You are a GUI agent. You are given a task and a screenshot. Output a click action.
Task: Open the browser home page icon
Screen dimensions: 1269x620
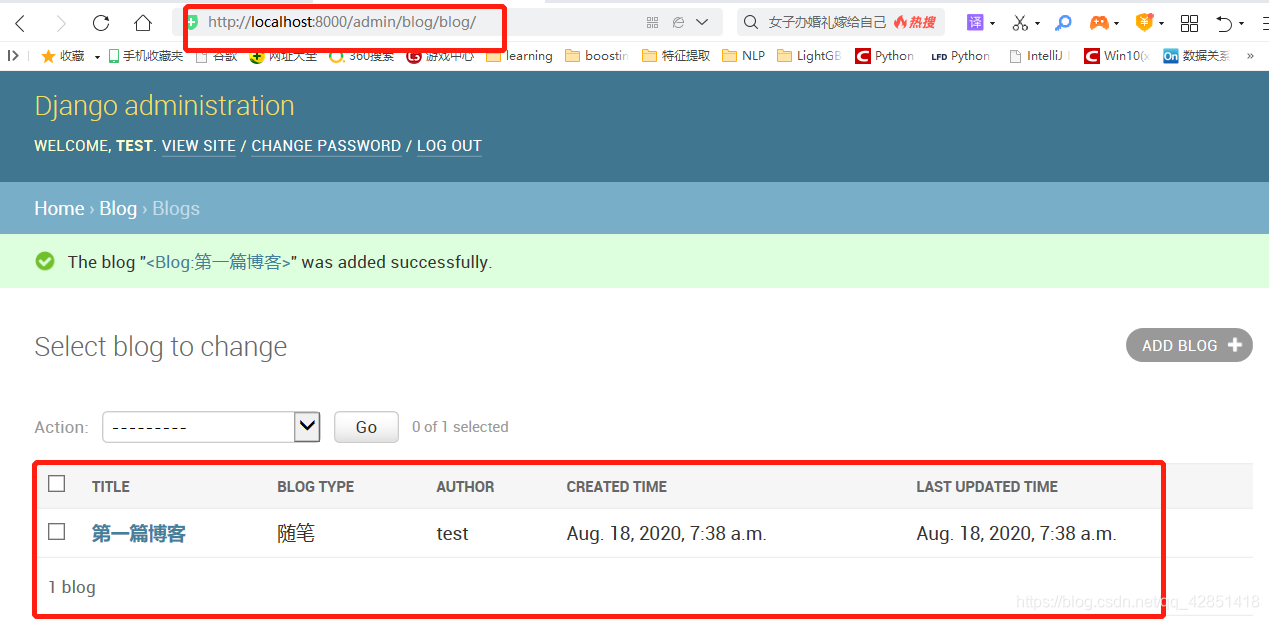click(x=143, y=23)
